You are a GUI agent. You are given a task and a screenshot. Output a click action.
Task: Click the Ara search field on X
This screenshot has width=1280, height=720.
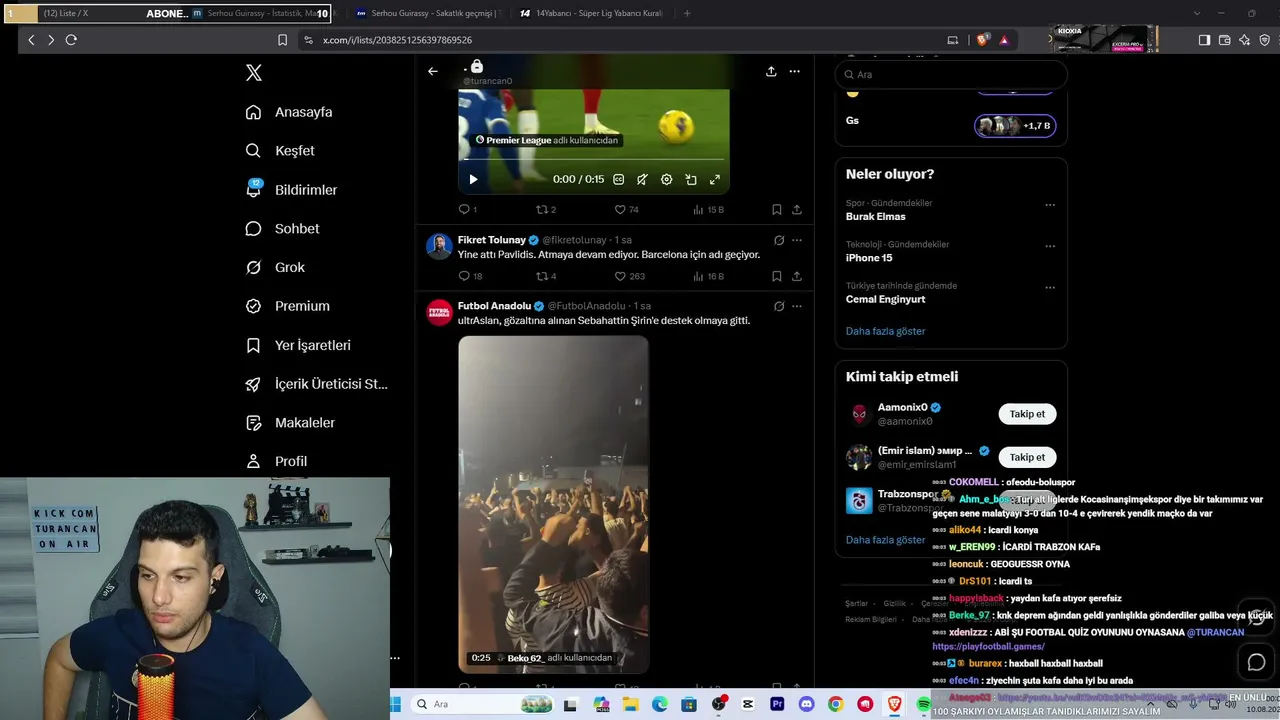click(951, 74)
